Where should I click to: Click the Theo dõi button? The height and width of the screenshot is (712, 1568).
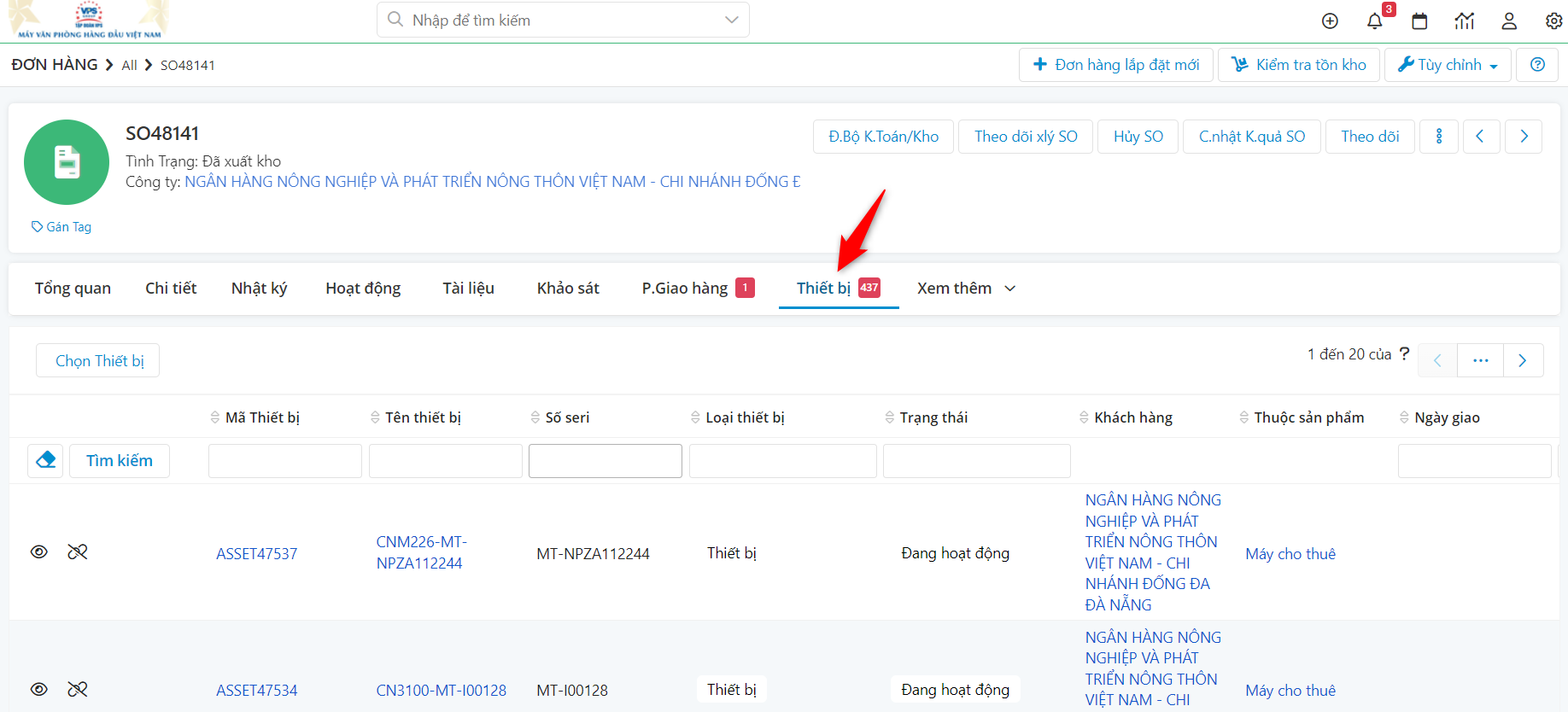coord(1370,137)
